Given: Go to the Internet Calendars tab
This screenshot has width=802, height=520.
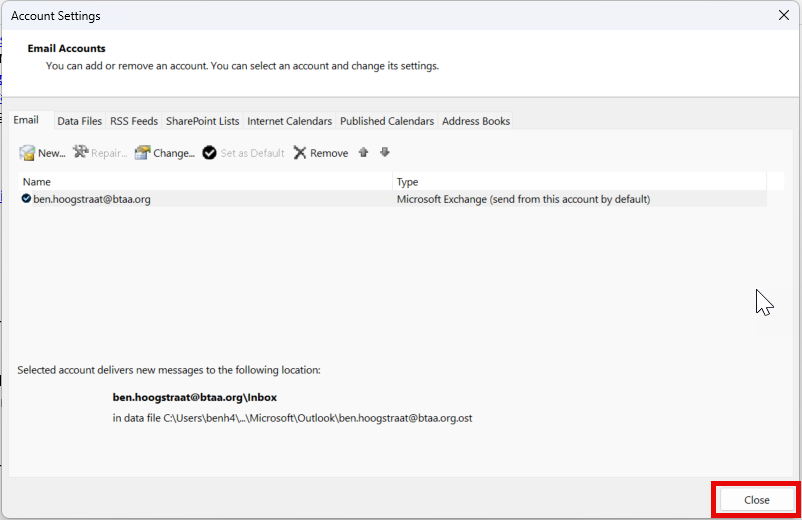Looking at the screenshot, I should pyautogui.click(x=289, y=121).
